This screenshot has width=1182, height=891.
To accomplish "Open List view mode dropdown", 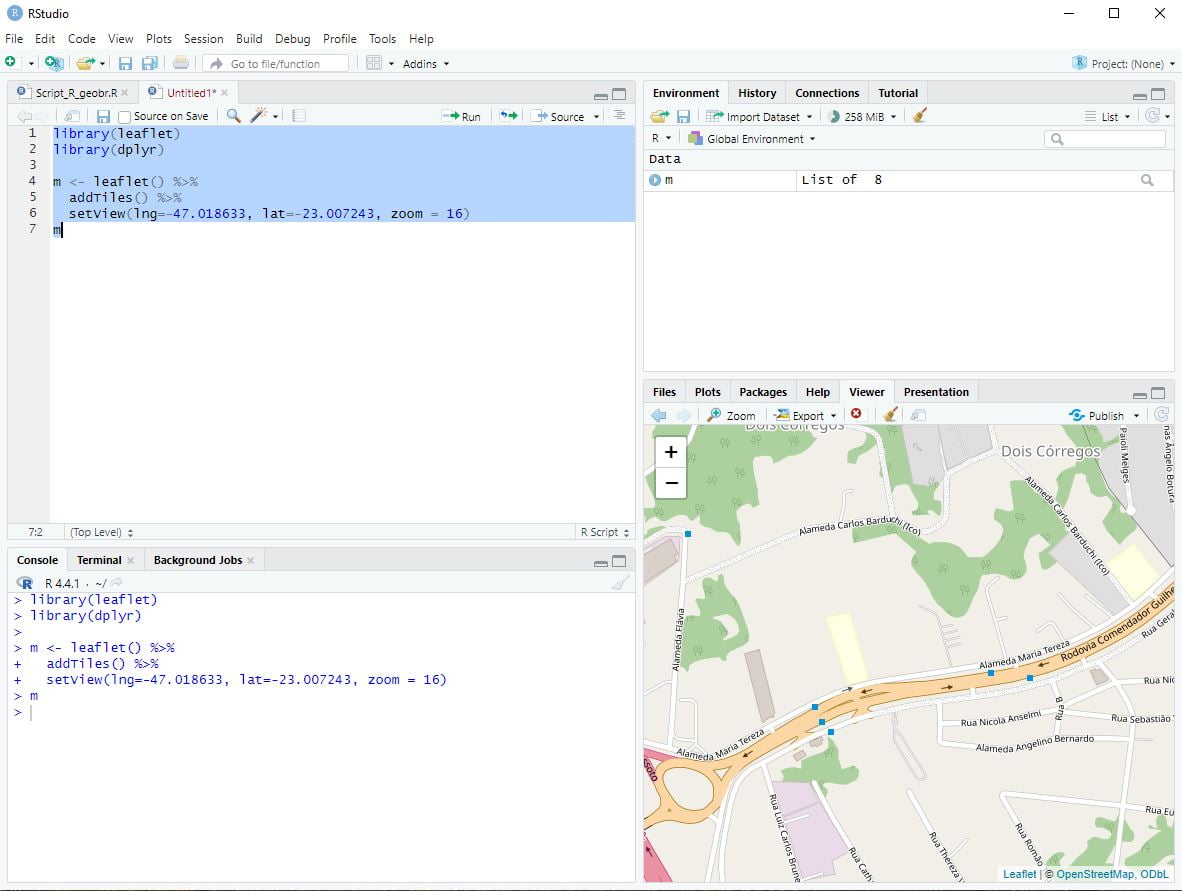I will (x=1107, y=117).
